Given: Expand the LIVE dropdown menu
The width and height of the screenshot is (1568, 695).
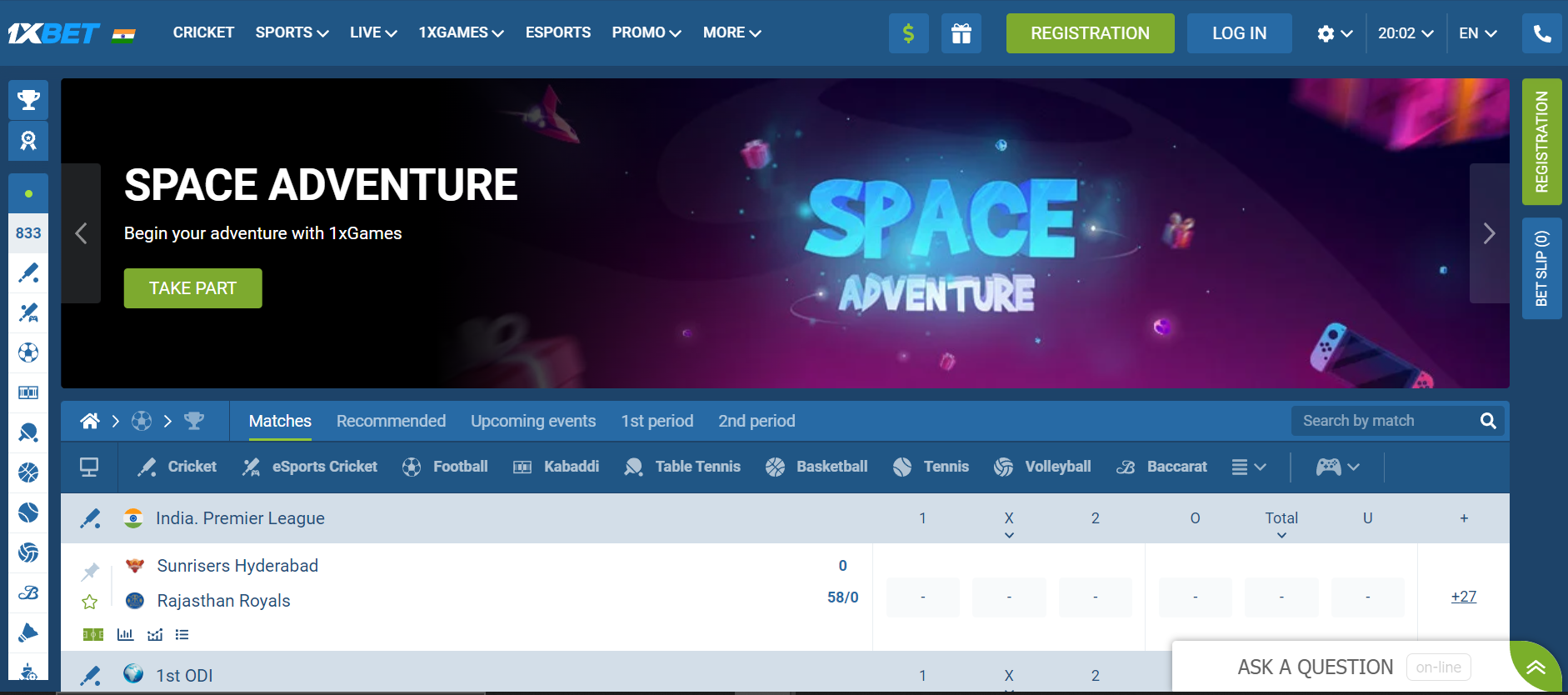Looking at the screenshot, I should point(373,32).
